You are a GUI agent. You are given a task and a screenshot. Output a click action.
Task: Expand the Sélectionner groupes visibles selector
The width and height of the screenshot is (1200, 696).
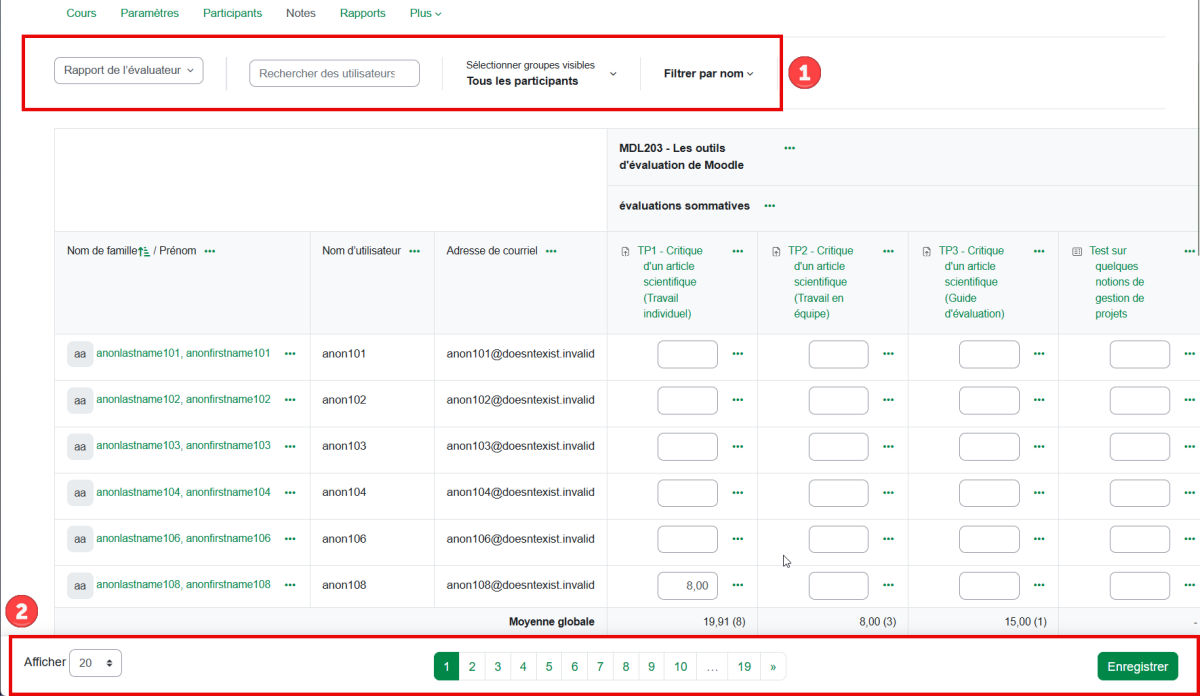tap(541, 73)
